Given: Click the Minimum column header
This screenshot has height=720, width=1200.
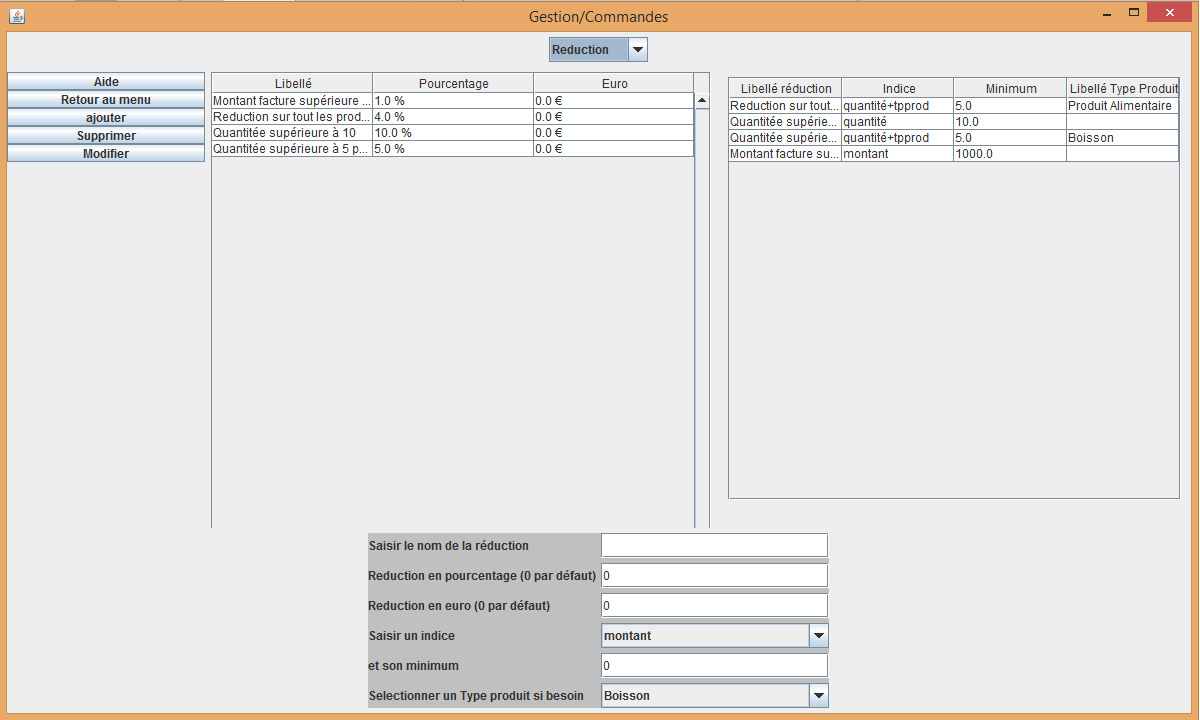Looking at the screenshot, I should tap(1010, 89).
